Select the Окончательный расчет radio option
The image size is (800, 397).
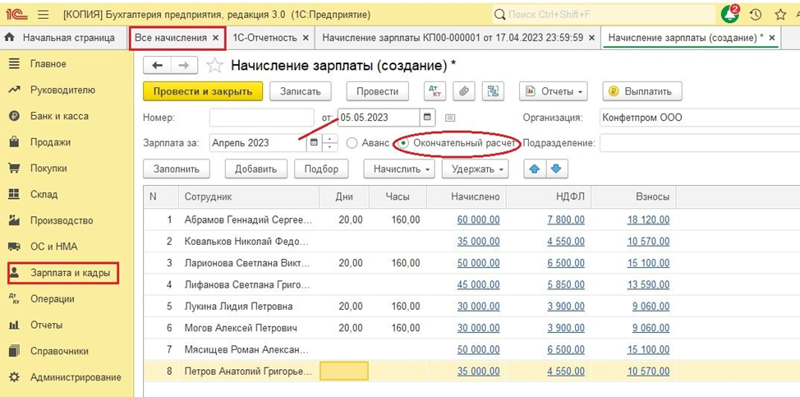tap(405, 143)
